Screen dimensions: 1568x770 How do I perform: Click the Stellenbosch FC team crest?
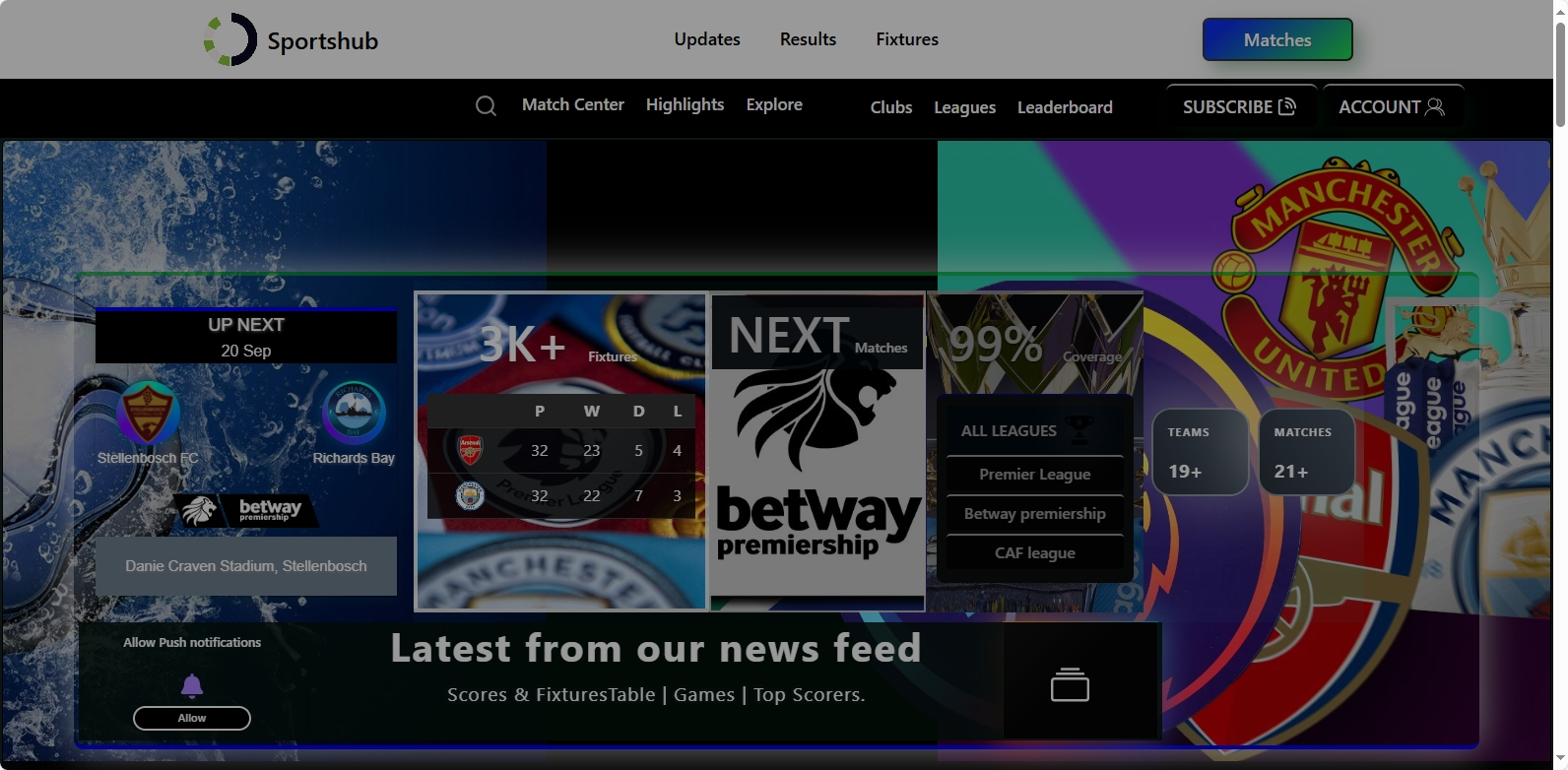coord(148,414)
